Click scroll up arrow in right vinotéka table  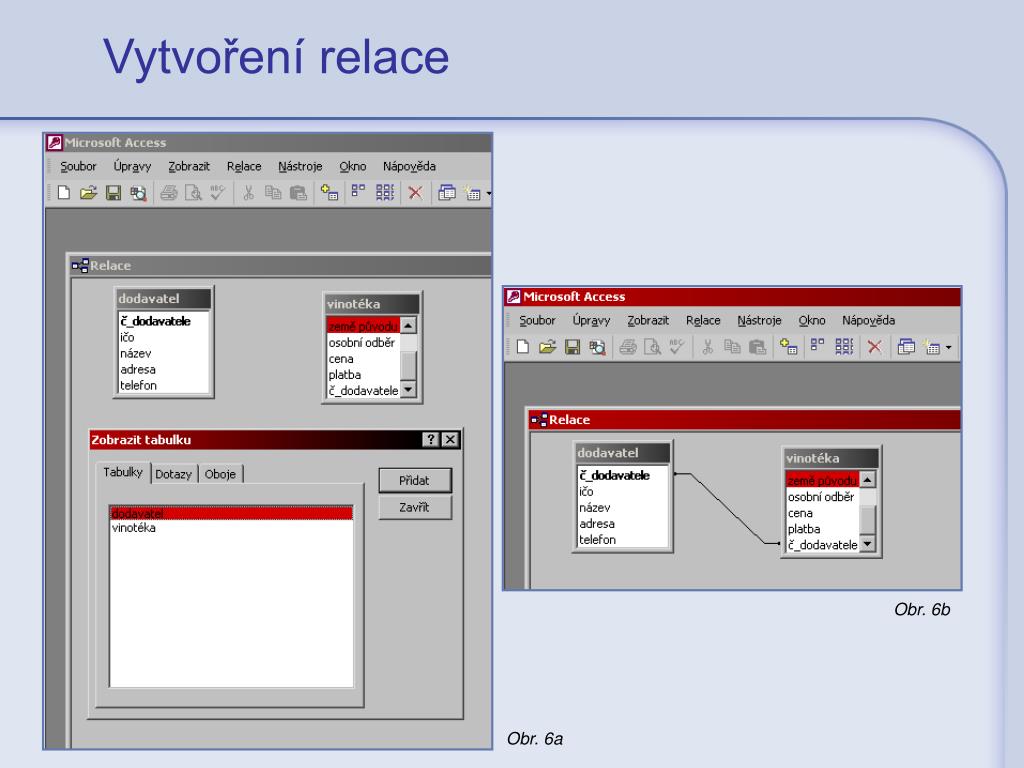click(867, 479)
